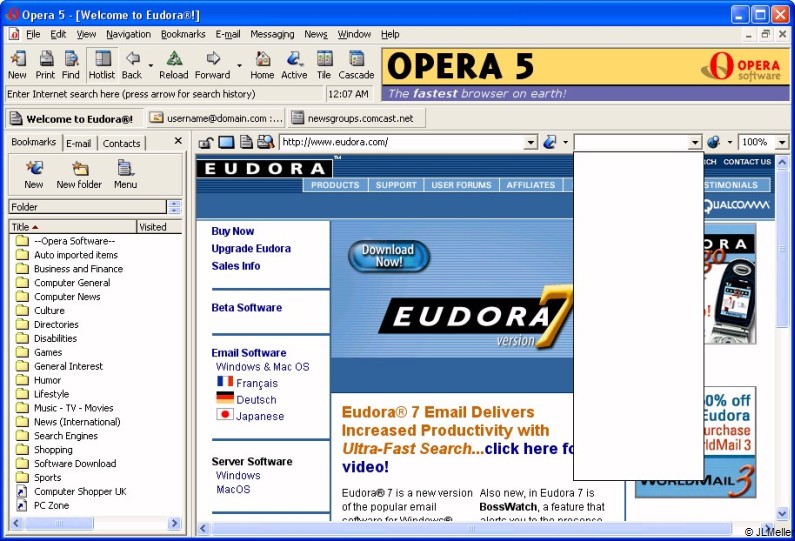Tile the windows with the Tile icon
This screenshot has width=795, height=541.
click(x=324, y=65)
